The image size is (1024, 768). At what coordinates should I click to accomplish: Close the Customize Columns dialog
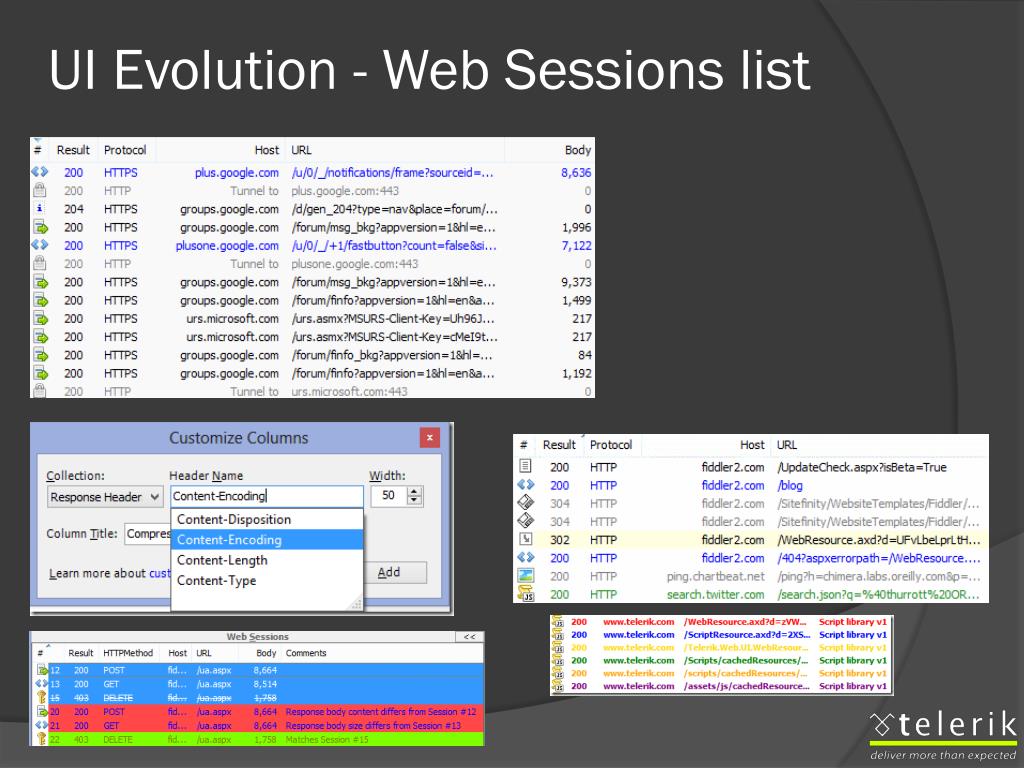pos(430,438)
